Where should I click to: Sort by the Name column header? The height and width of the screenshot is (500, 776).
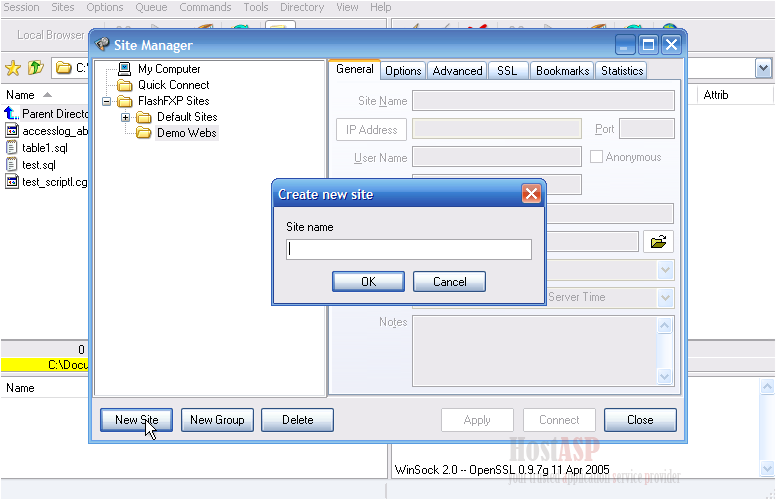[20, 95]
